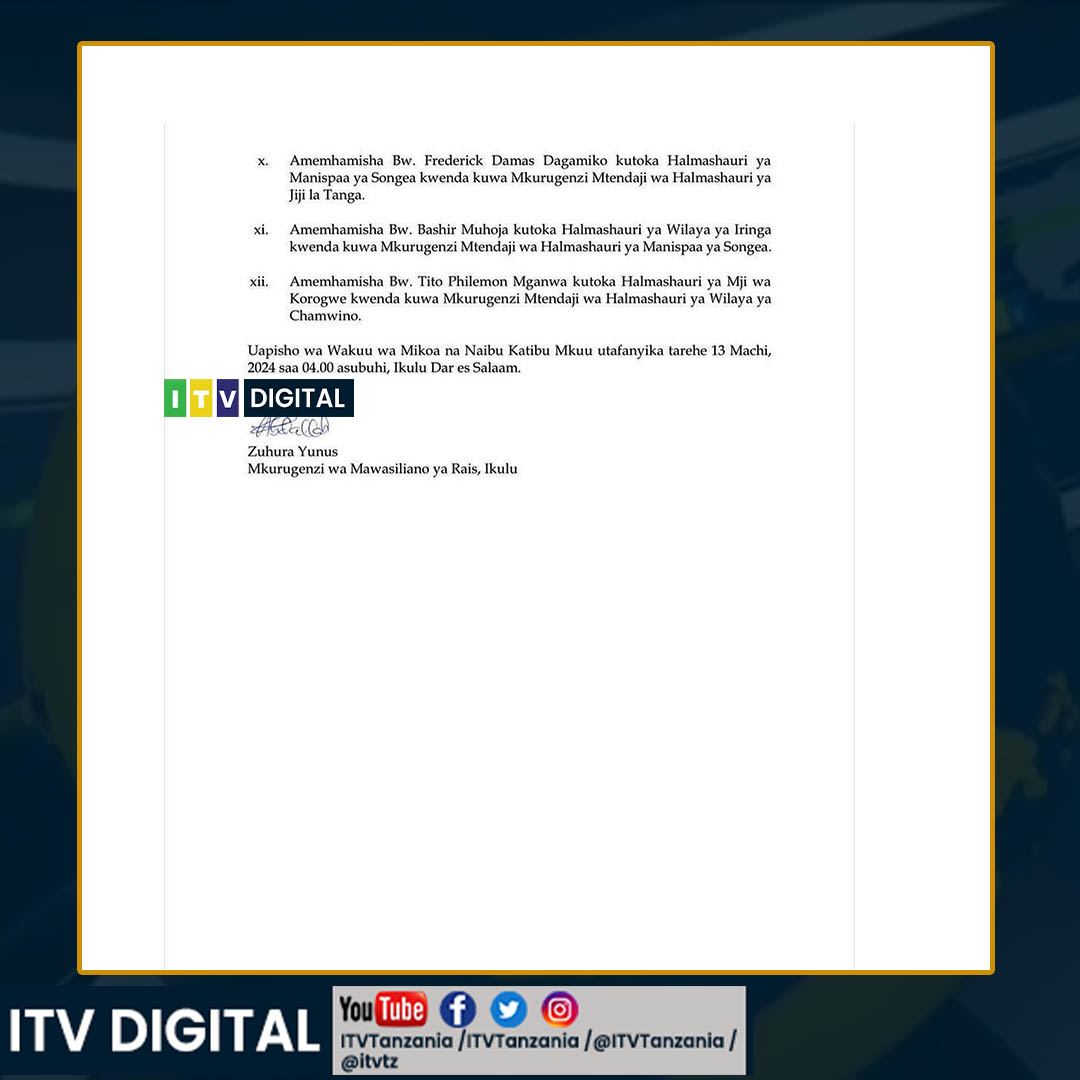Click the blue 'V' block in watermark

tap(228, 398)
